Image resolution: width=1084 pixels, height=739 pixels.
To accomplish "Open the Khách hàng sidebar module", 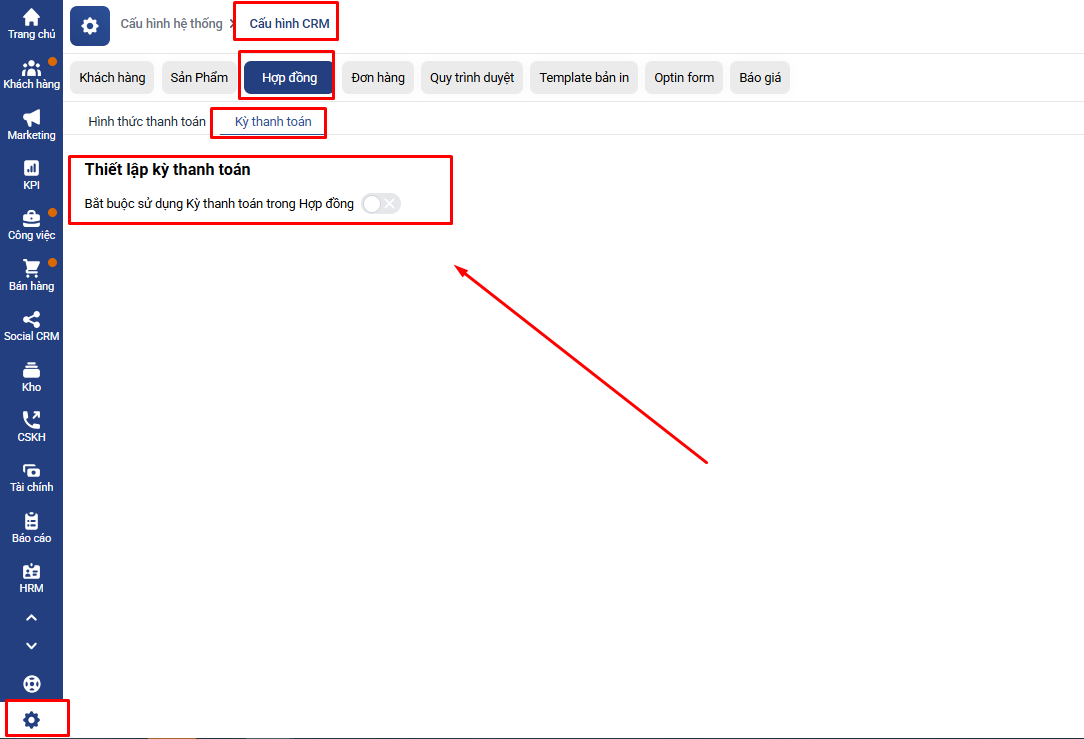I will coord(31,74).
